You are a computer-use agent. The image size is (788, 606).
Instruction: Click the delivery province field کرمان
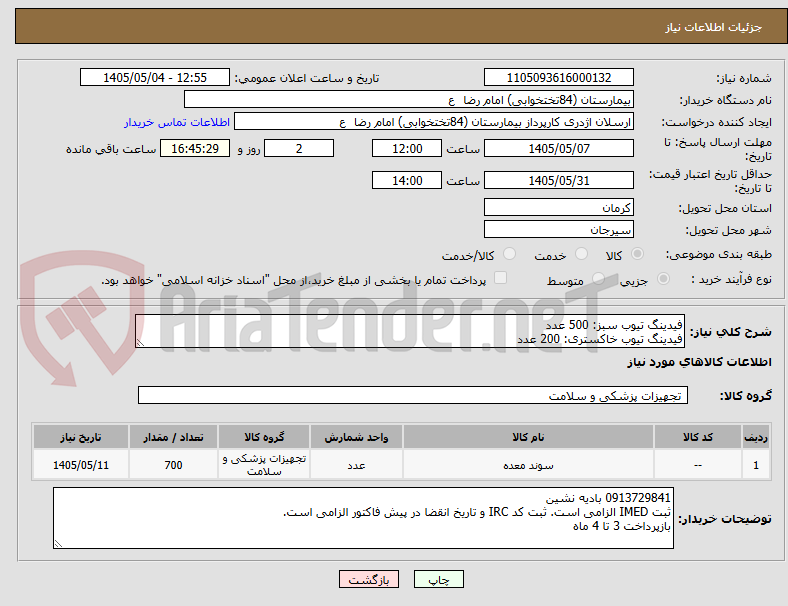coord(559,208)
